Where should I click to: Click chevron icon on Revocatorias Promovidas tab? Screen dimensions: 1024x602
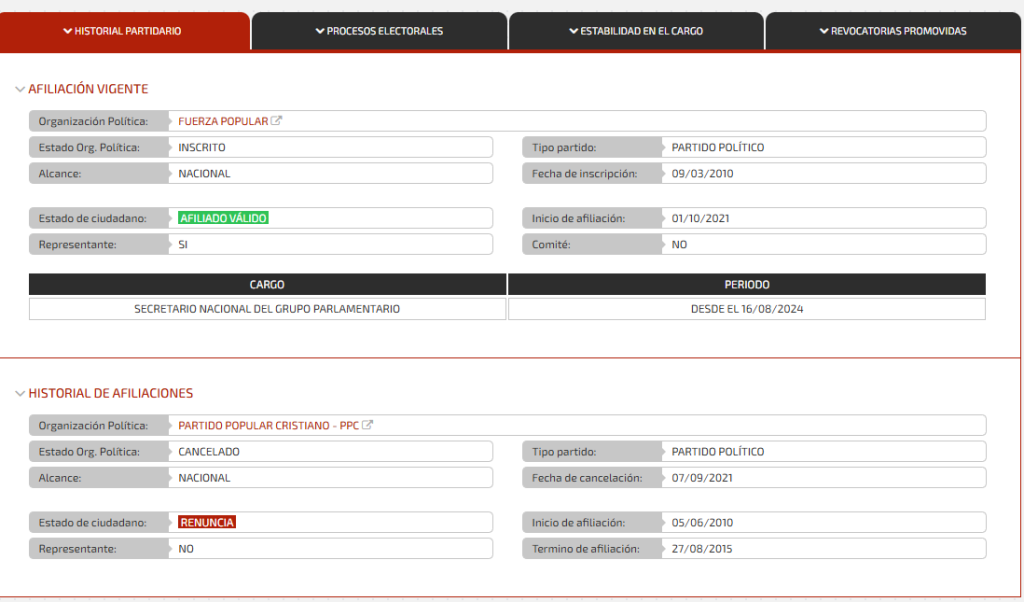[x=824, y=31]
